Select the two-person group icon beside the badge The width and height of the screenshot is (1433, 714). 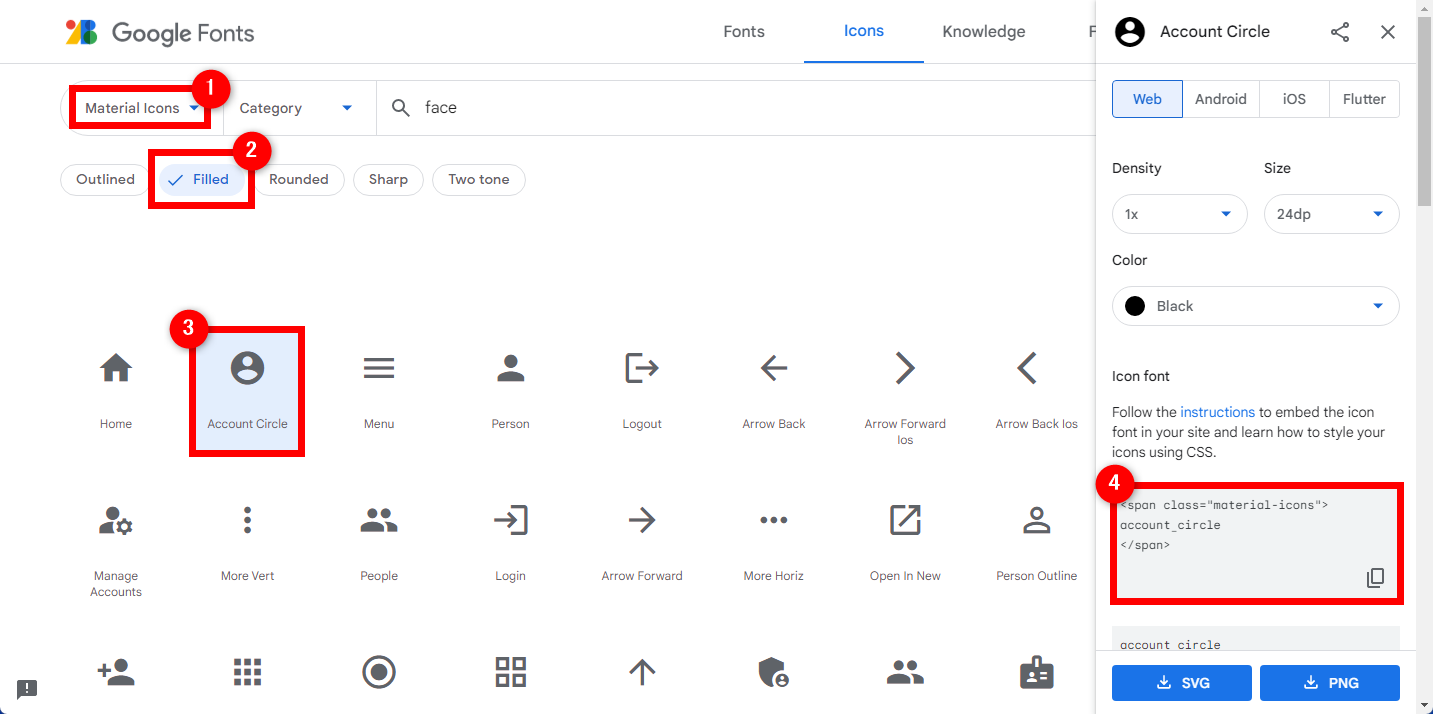coord(905,672)
